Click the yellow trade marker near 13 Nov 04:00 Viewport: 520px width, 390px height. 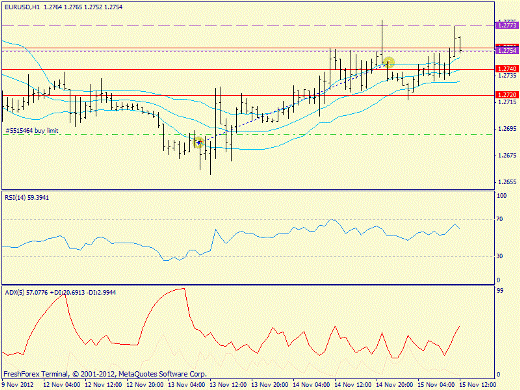point(199,143)
